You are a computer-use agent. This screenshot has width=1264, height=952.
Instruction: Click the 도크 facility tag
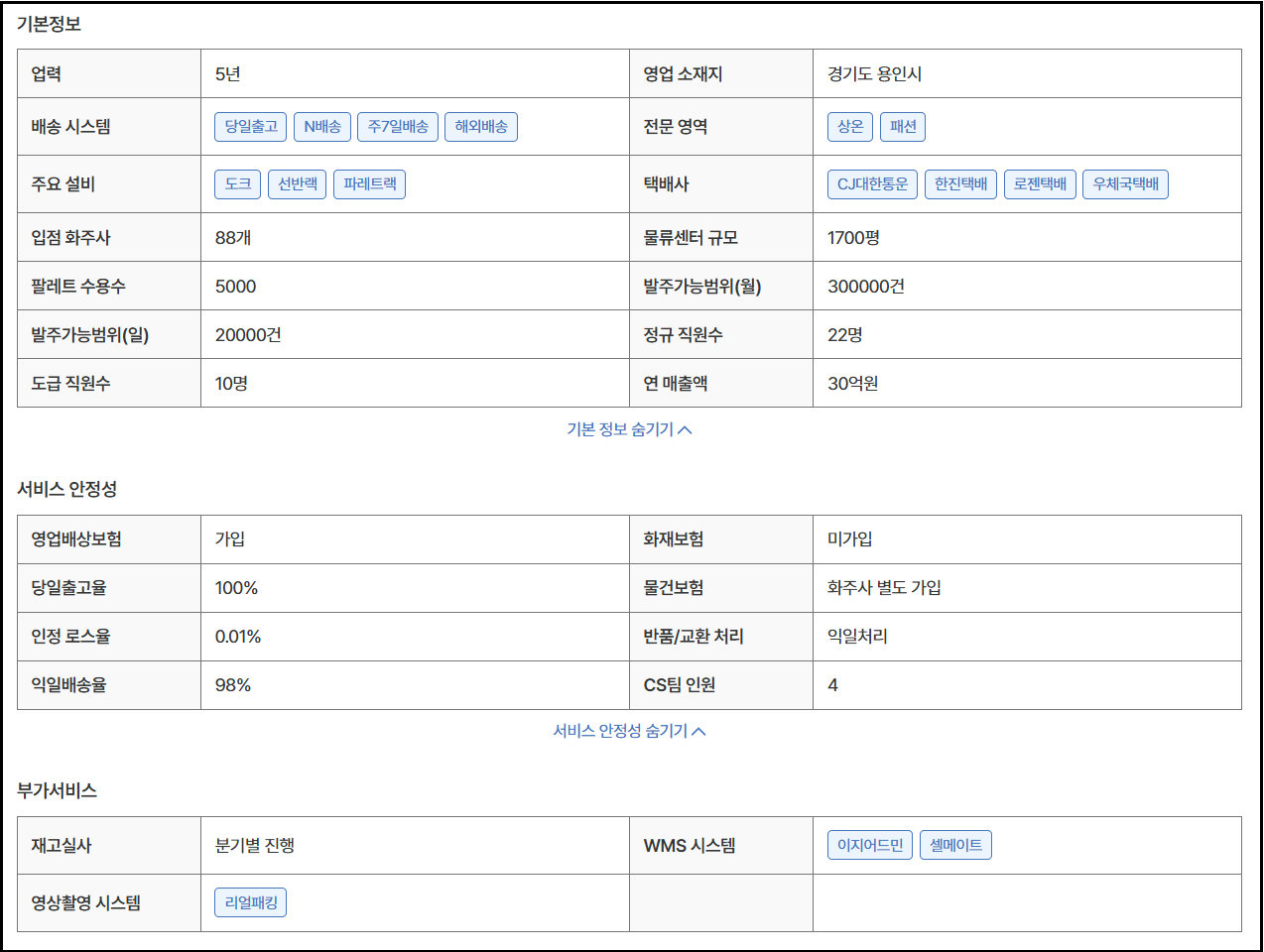tap(238, 184)
